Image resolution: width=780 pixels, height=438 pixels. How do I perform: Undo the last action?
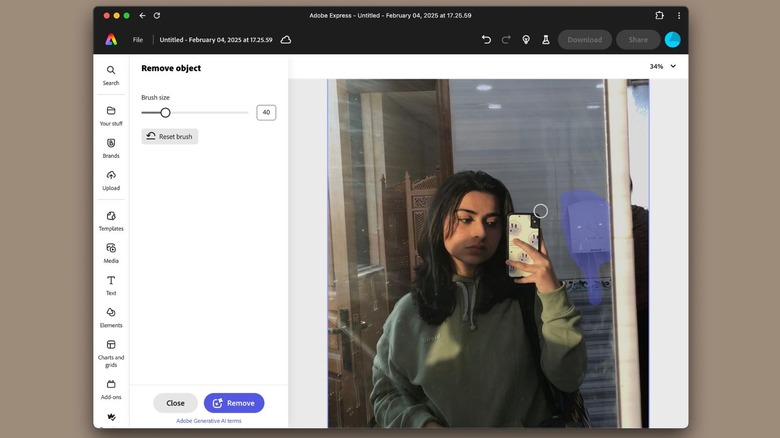(486, 40)
